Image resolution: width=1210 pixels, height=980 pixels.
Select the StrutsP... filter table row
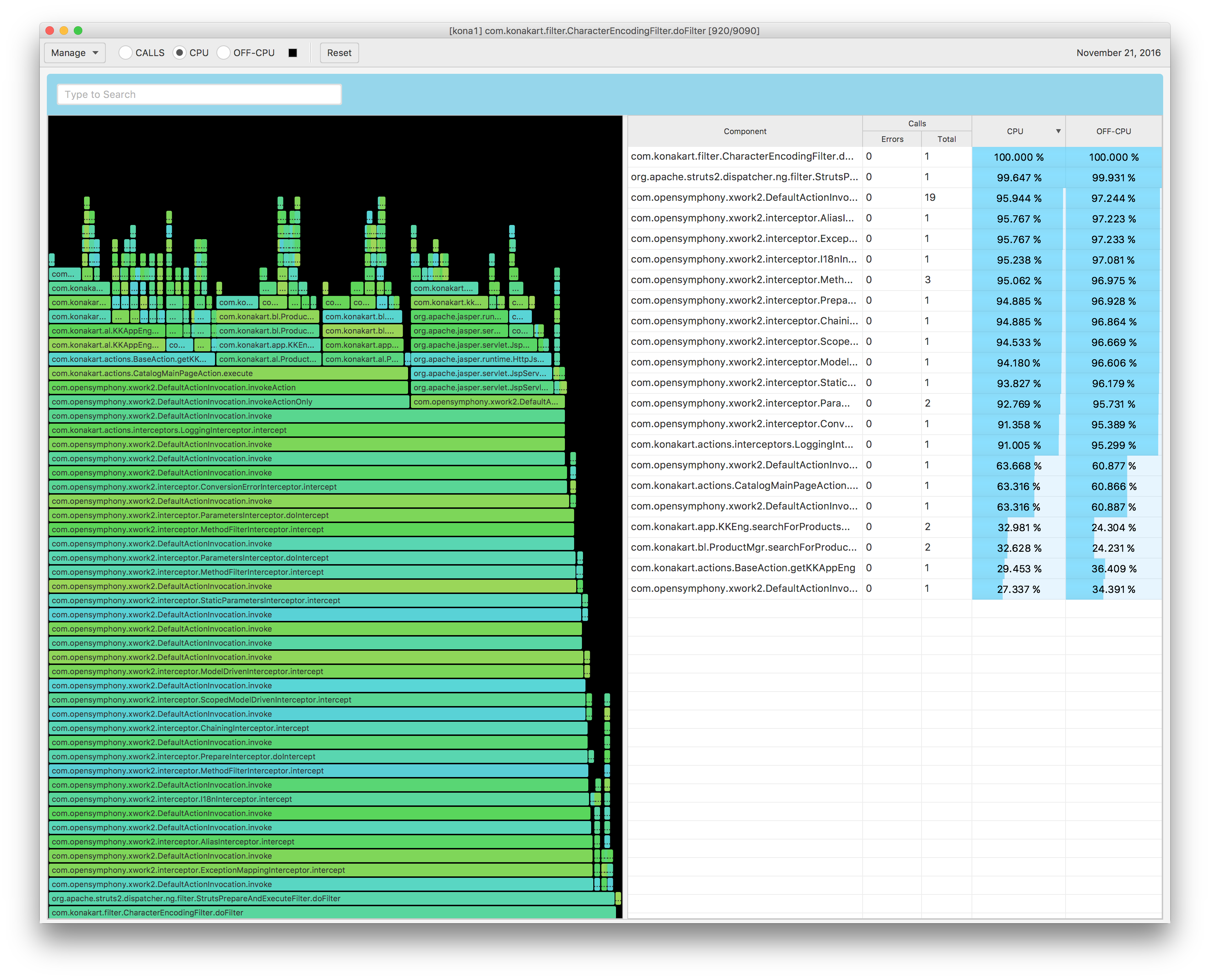click(x=895, y=177)
